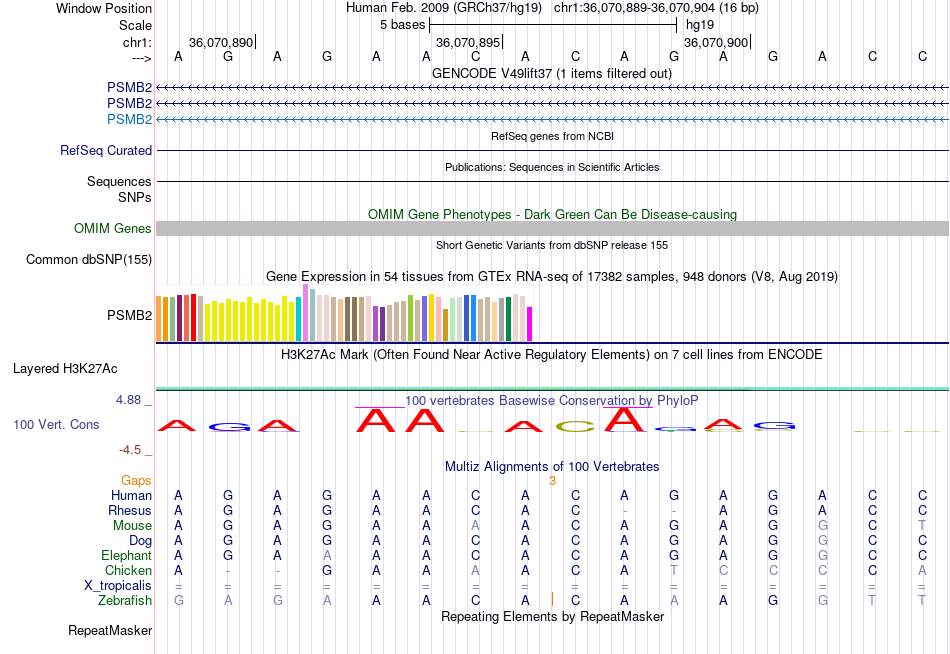Click 'Multiz Alignments of 100 Vertebrates' title
950x654 pixels.
(x=552, y=467)
